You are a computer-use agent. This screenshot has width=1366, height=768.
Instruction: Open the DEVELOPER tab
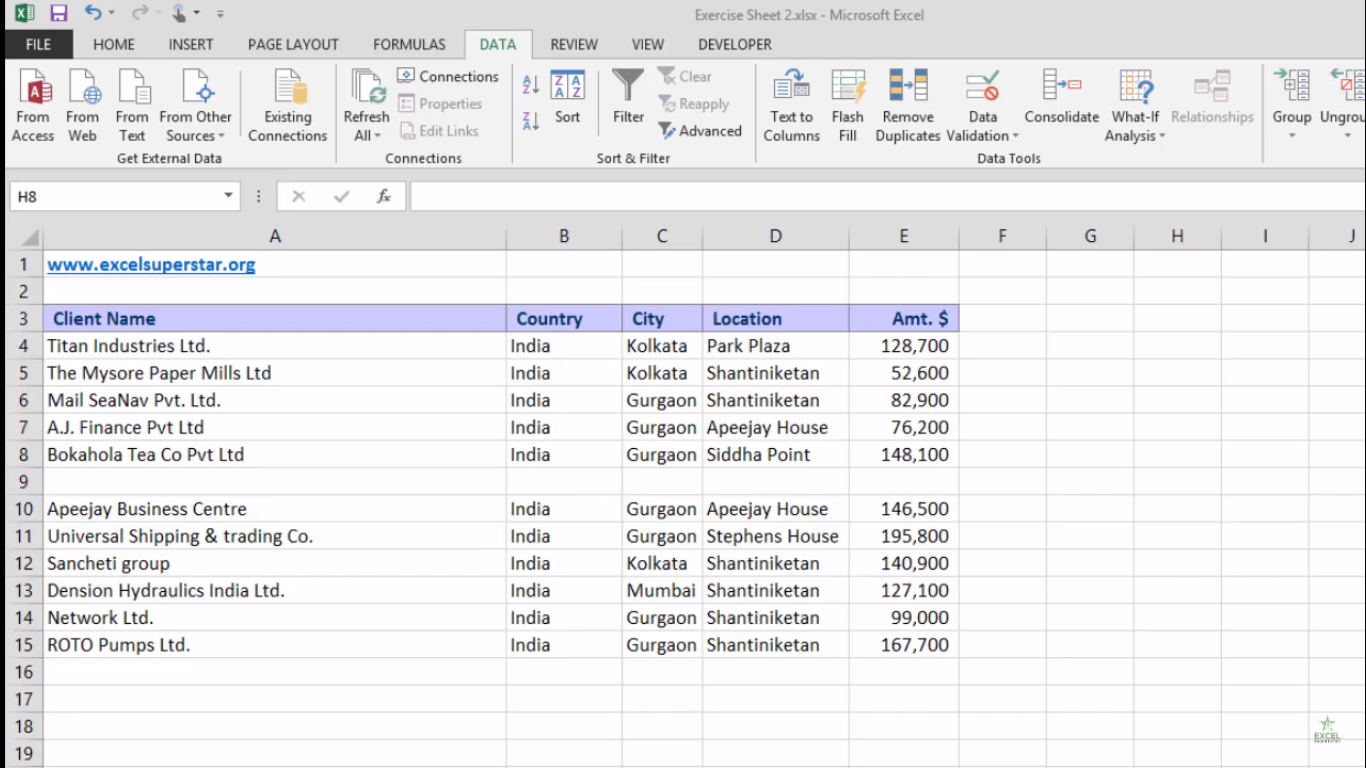[x=735, y=44]
